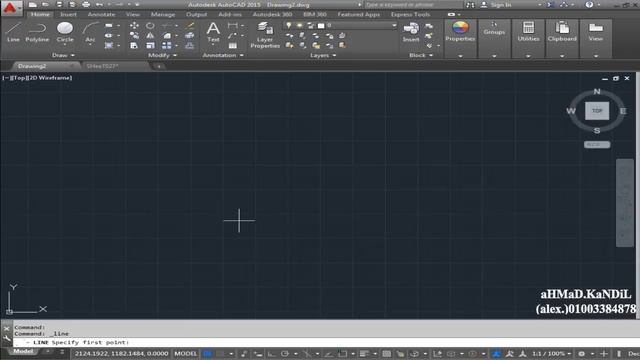Select the Arc tool
The height and width of the screenshot is (360, 640).
tap(90, 33)
